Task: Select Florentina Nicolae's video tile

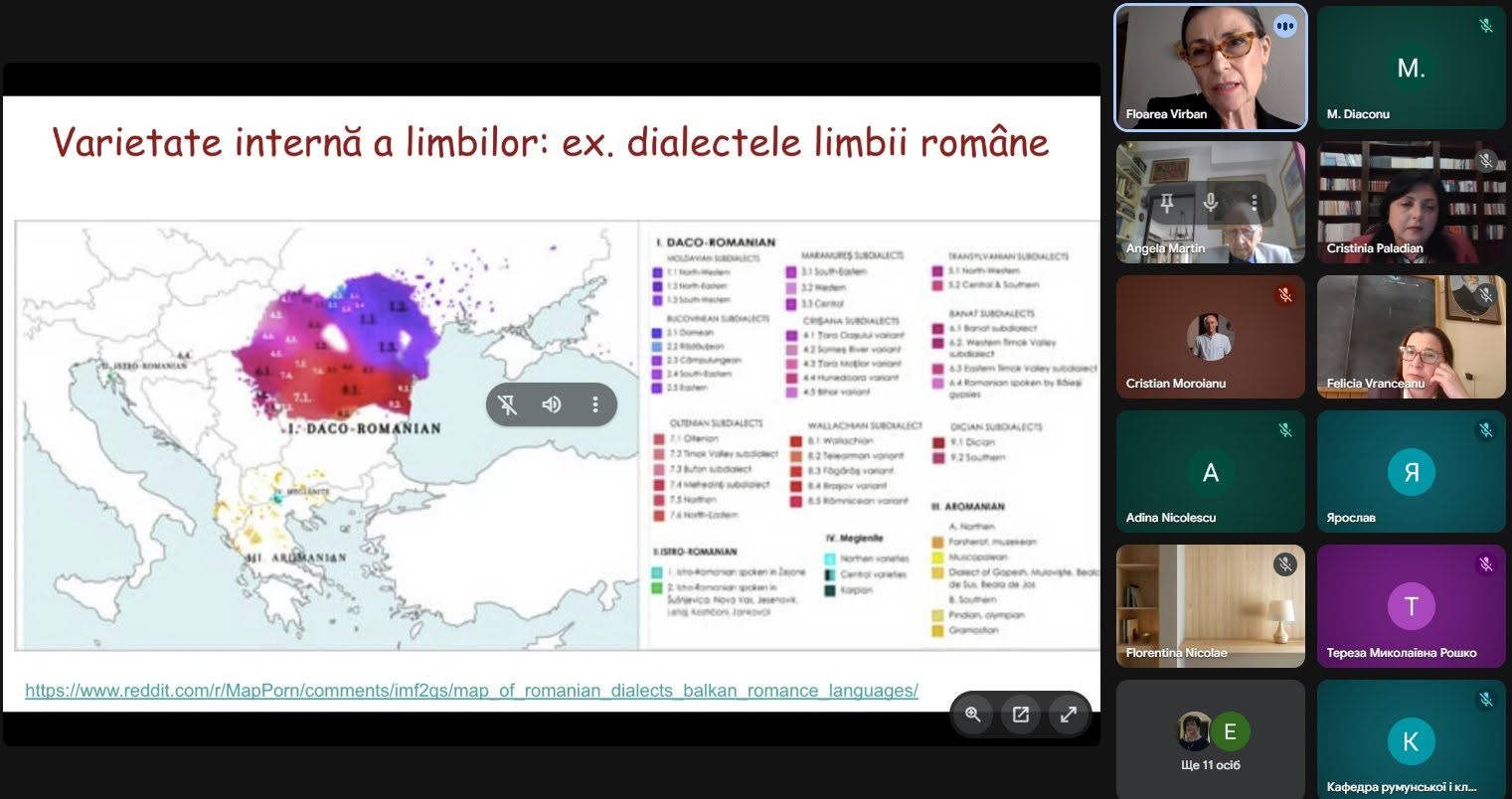Action: (1211, 606)
